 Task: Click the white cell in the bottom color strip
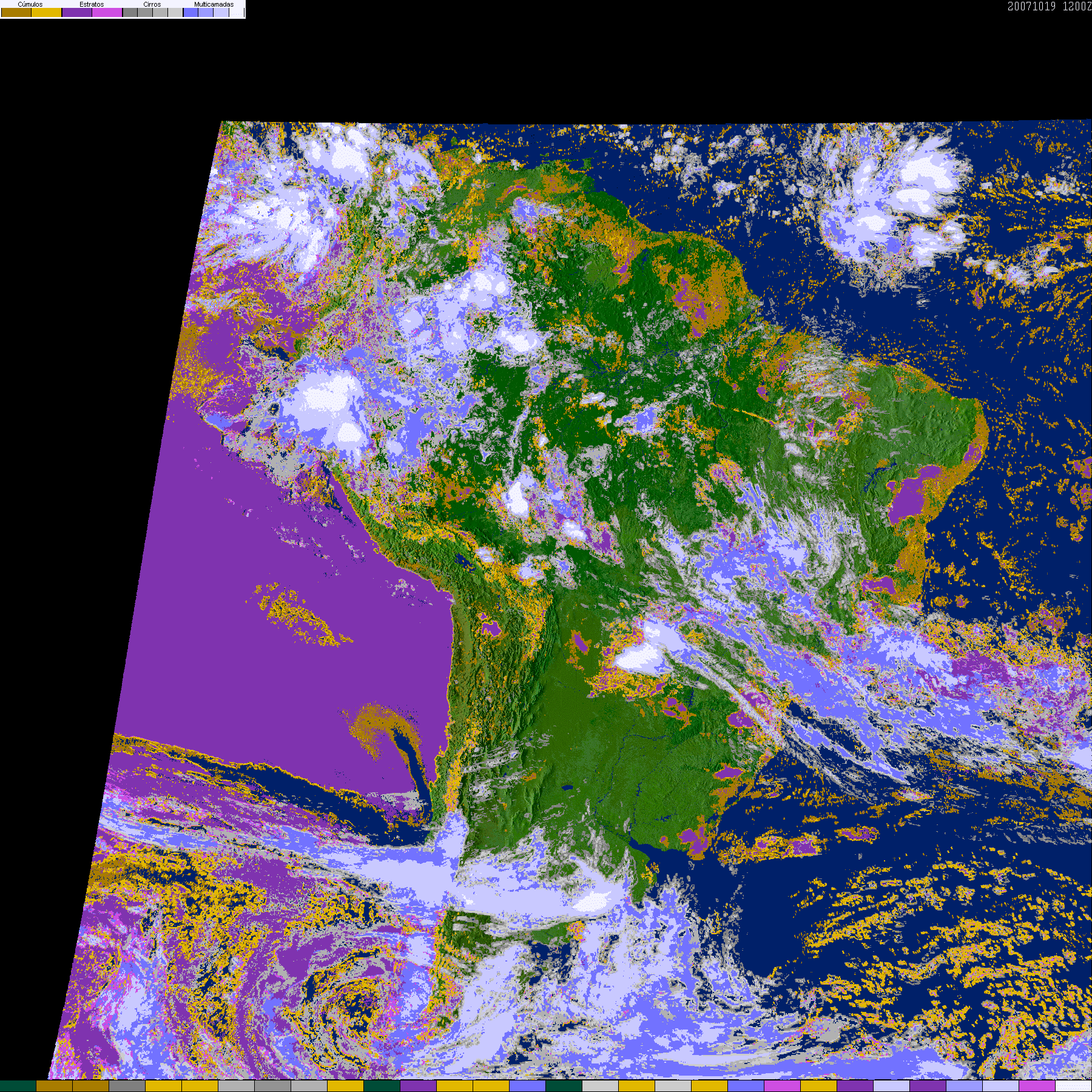pos(1074,1086)
